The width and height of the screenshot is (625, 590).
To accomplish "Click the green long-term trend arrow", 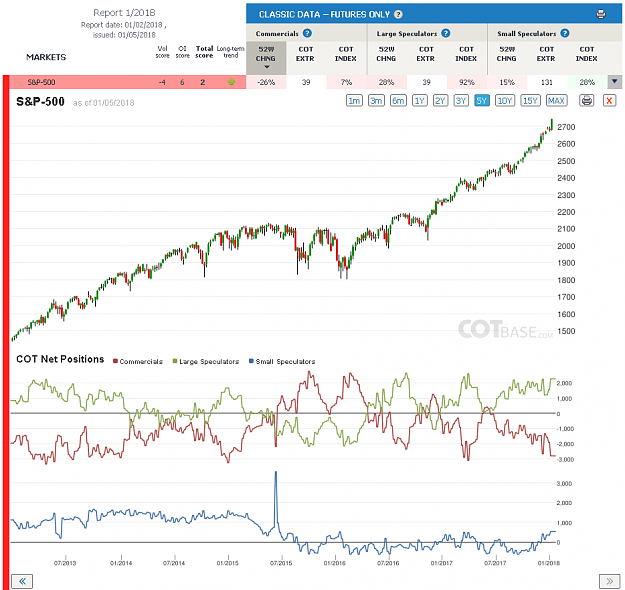I will click(231, 82).
